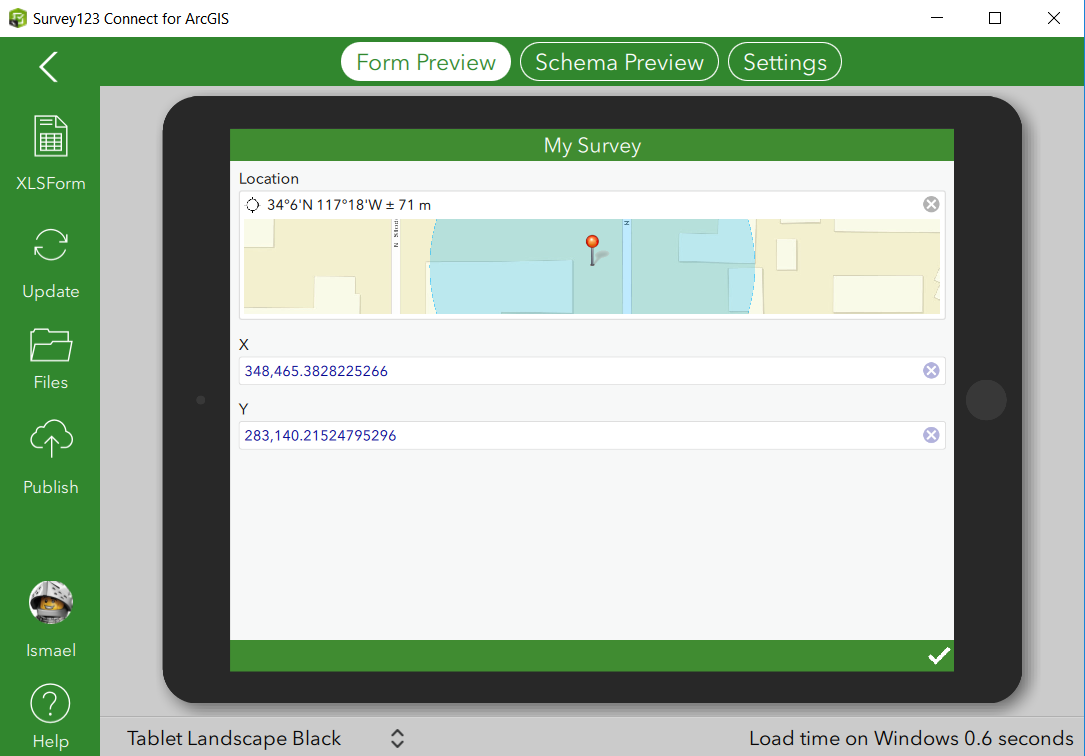This screenshot has height=756, width=1085.
Task: Click the Update refresh icon
Action: point(51,244)
